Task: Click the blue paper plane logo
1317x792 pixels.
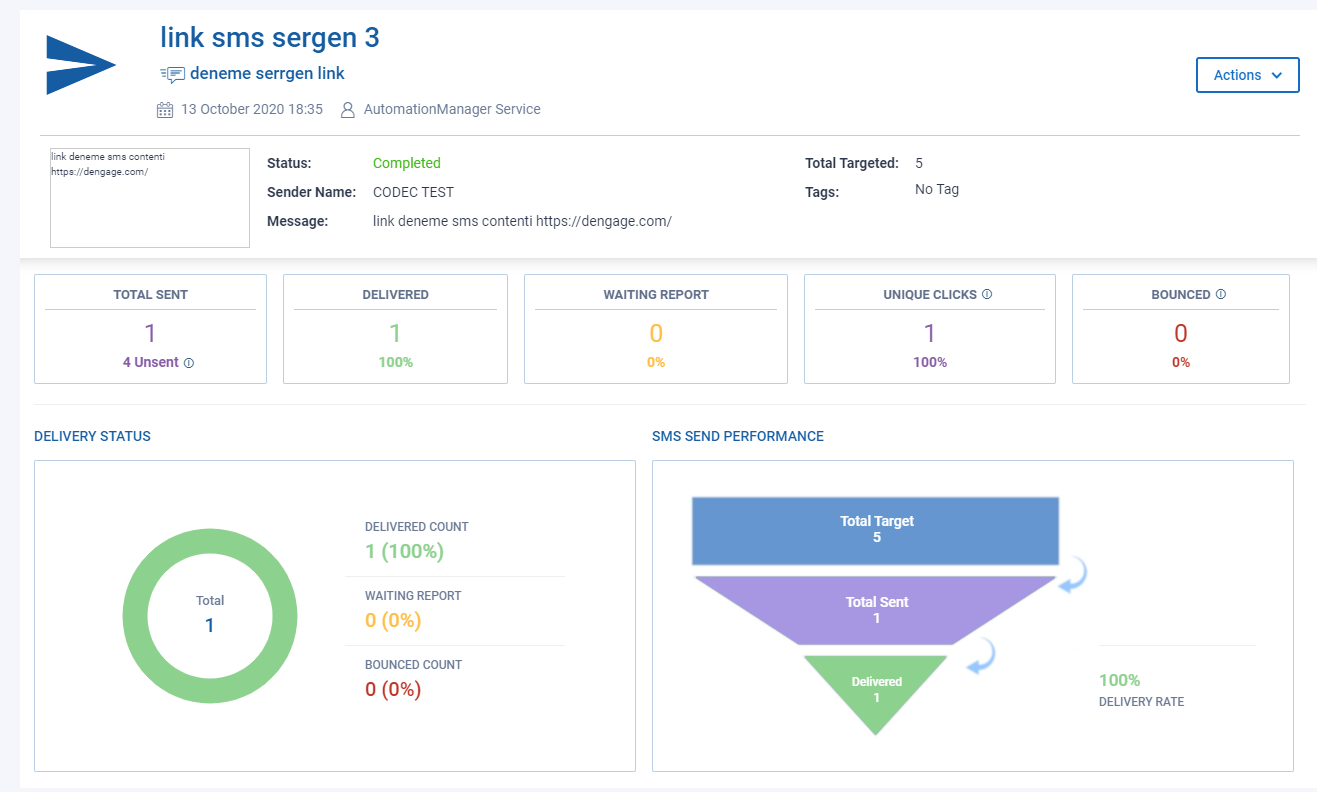Action: coord(81,65)
